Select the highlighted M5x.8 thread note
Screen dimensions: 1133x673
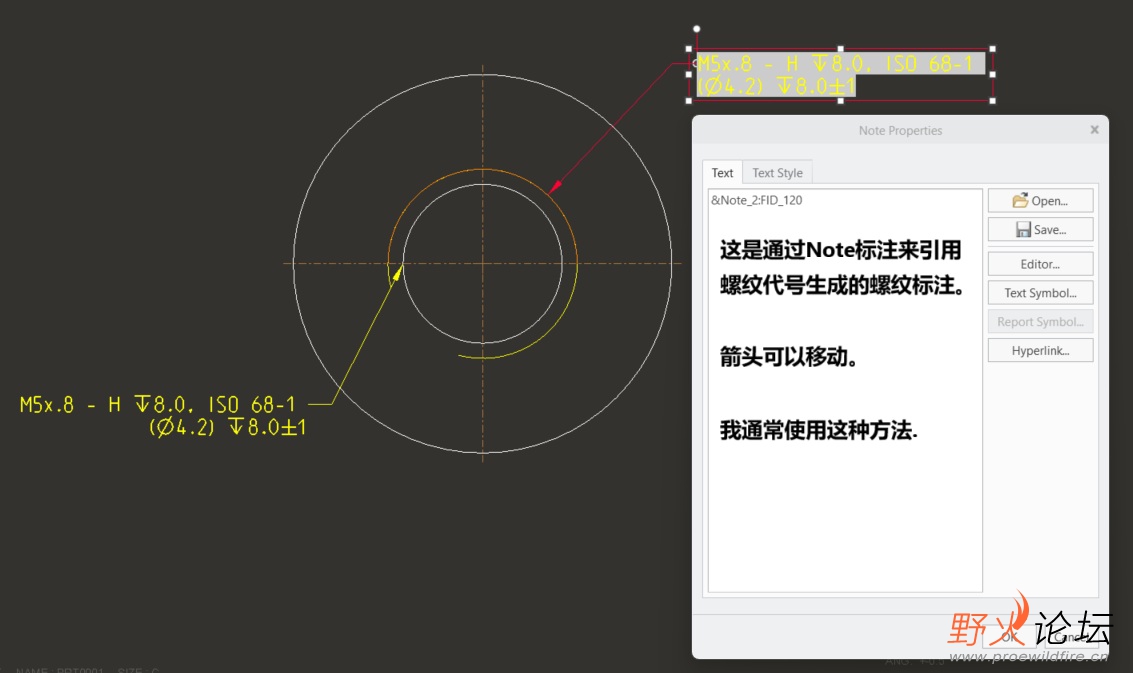click(840, 74)
